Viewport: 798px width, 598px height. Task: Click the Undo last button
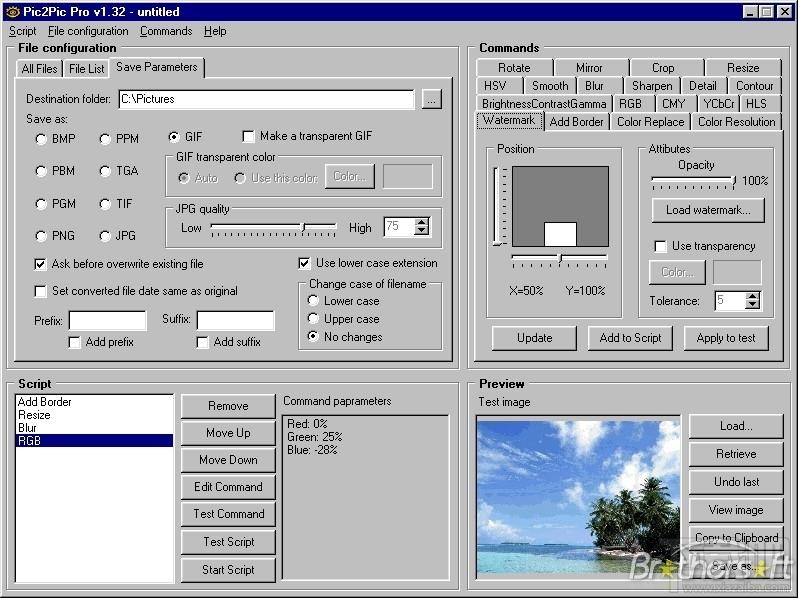[x=736, y=482]
